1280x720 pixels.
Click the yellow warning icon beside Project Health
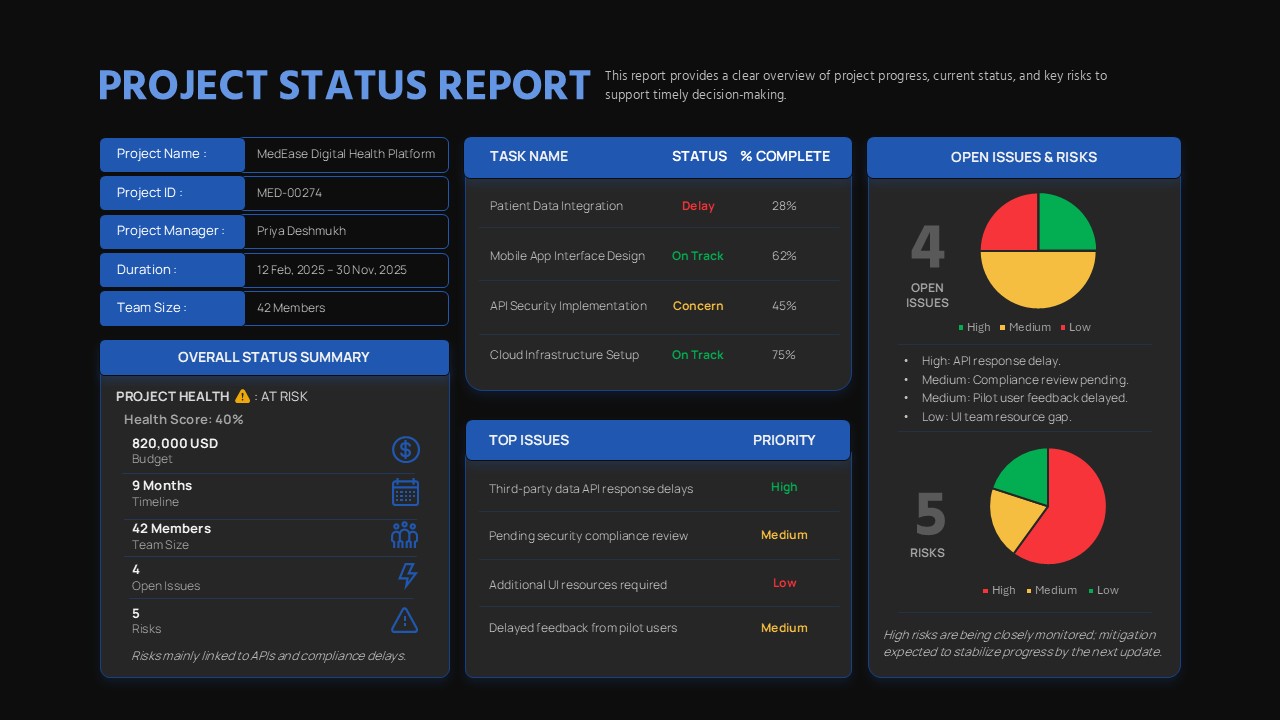[x=242, y=396]
